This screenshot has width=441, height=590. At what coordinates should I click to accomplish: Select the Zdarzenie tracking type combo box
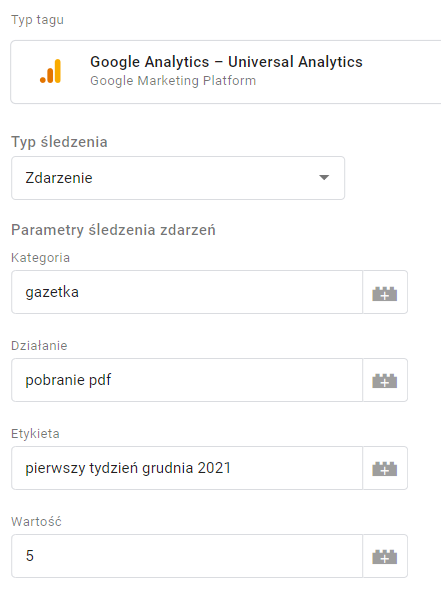click(x=178, y=178)
